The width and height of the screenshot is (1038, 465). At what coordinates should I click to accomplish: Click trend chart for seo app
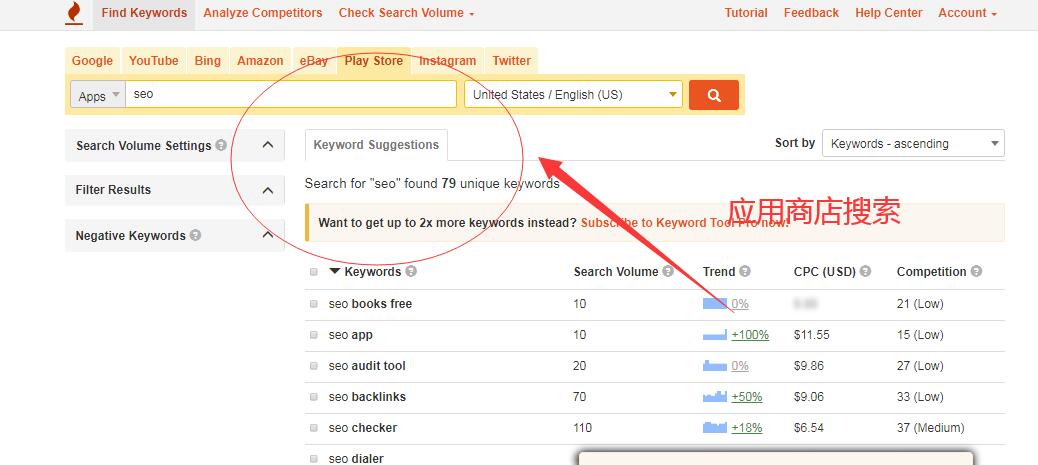pyautogui.click(x=715, y=335)
